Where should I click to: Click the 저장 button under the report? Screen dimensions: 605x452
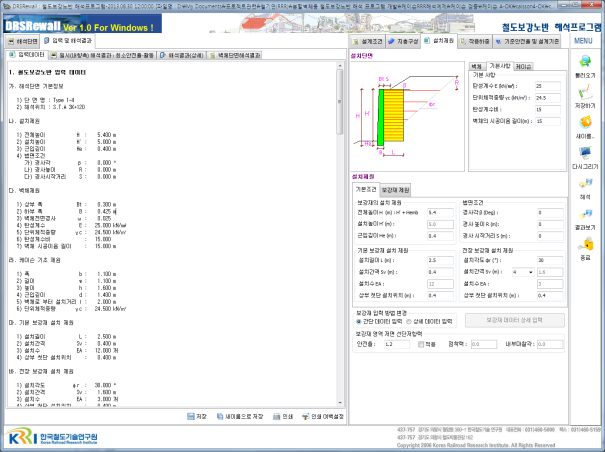(197, 416)
